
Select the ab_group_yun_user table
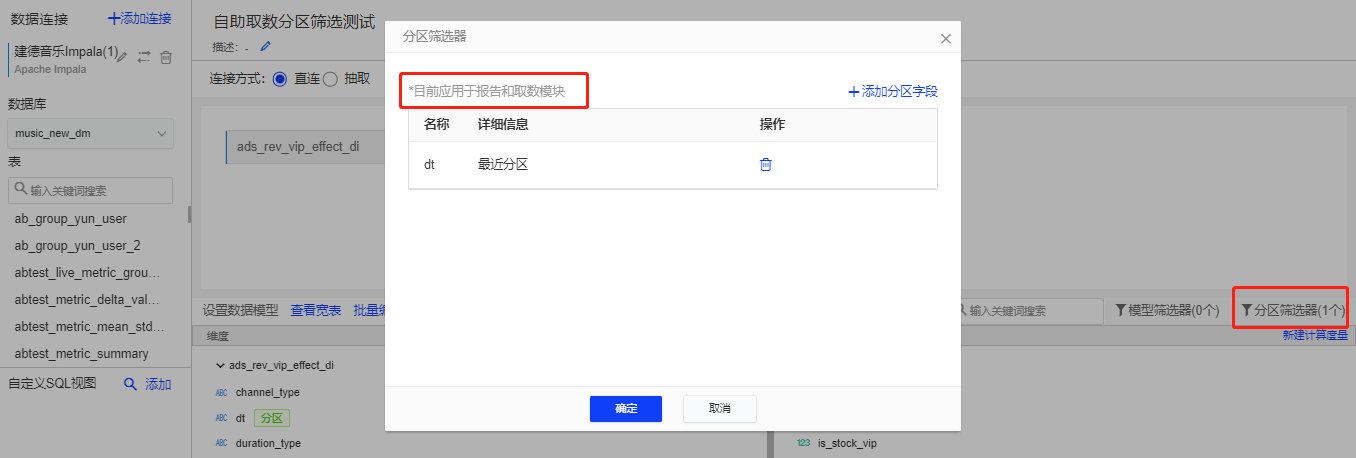coord(70,219)
